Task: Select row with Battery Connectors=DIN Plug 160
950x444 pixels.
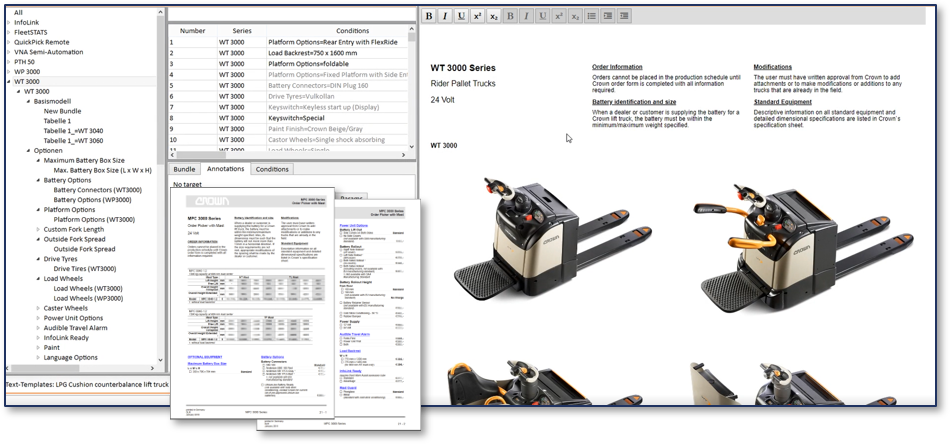Action: [288, 85]
